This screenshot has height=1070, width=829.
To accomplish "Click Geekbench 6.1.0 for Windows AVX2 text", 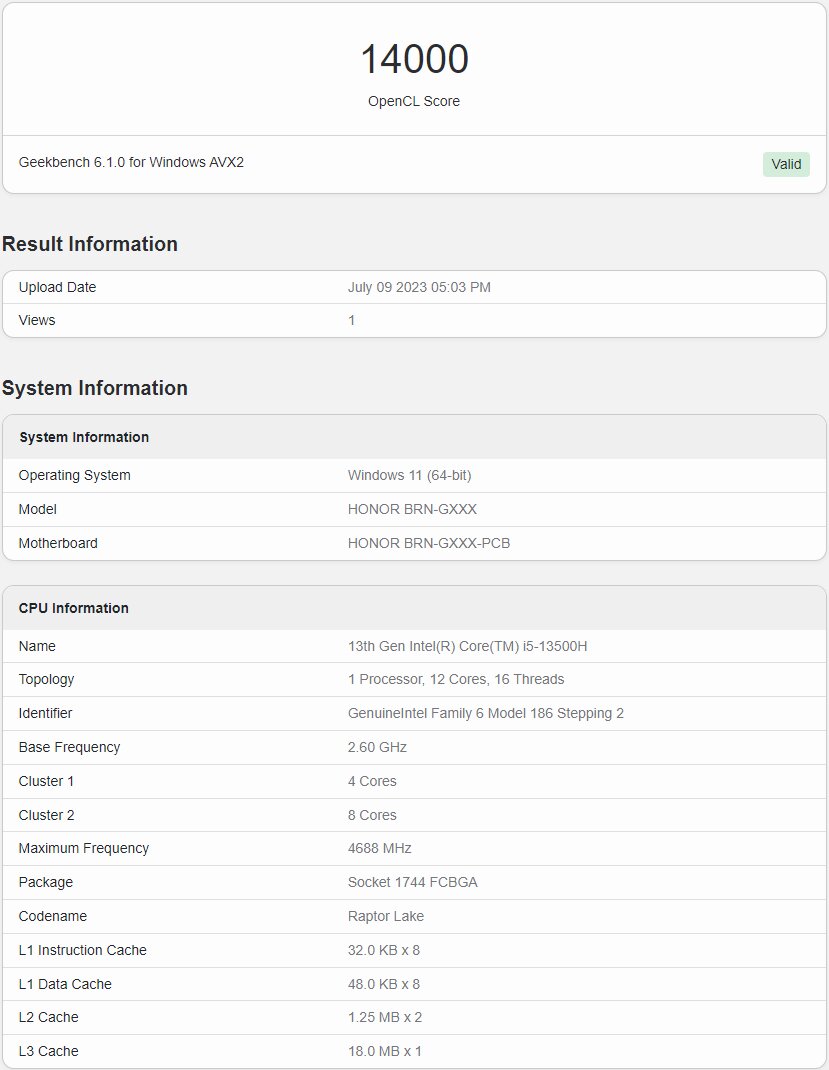I will 131,162.
